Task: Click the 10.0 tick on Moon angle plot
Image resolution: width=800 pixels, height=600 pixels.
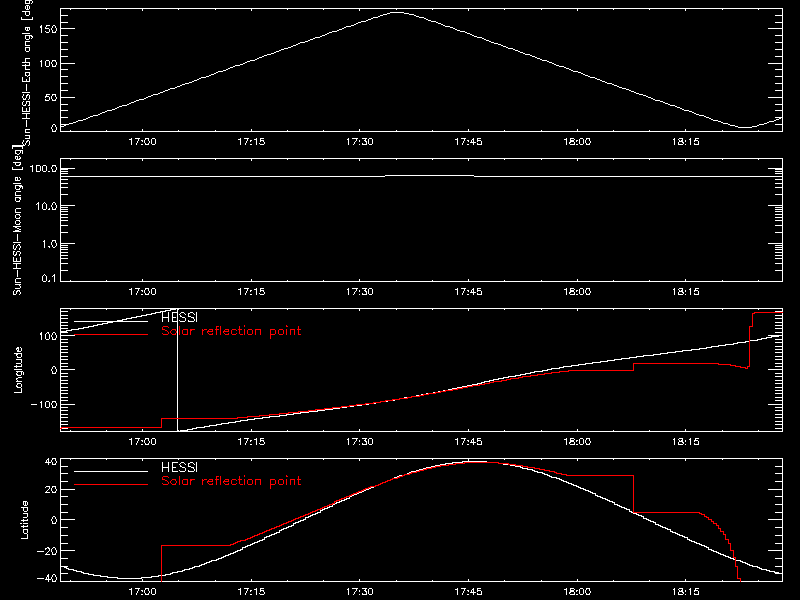Action: click(x=46, y=206)
